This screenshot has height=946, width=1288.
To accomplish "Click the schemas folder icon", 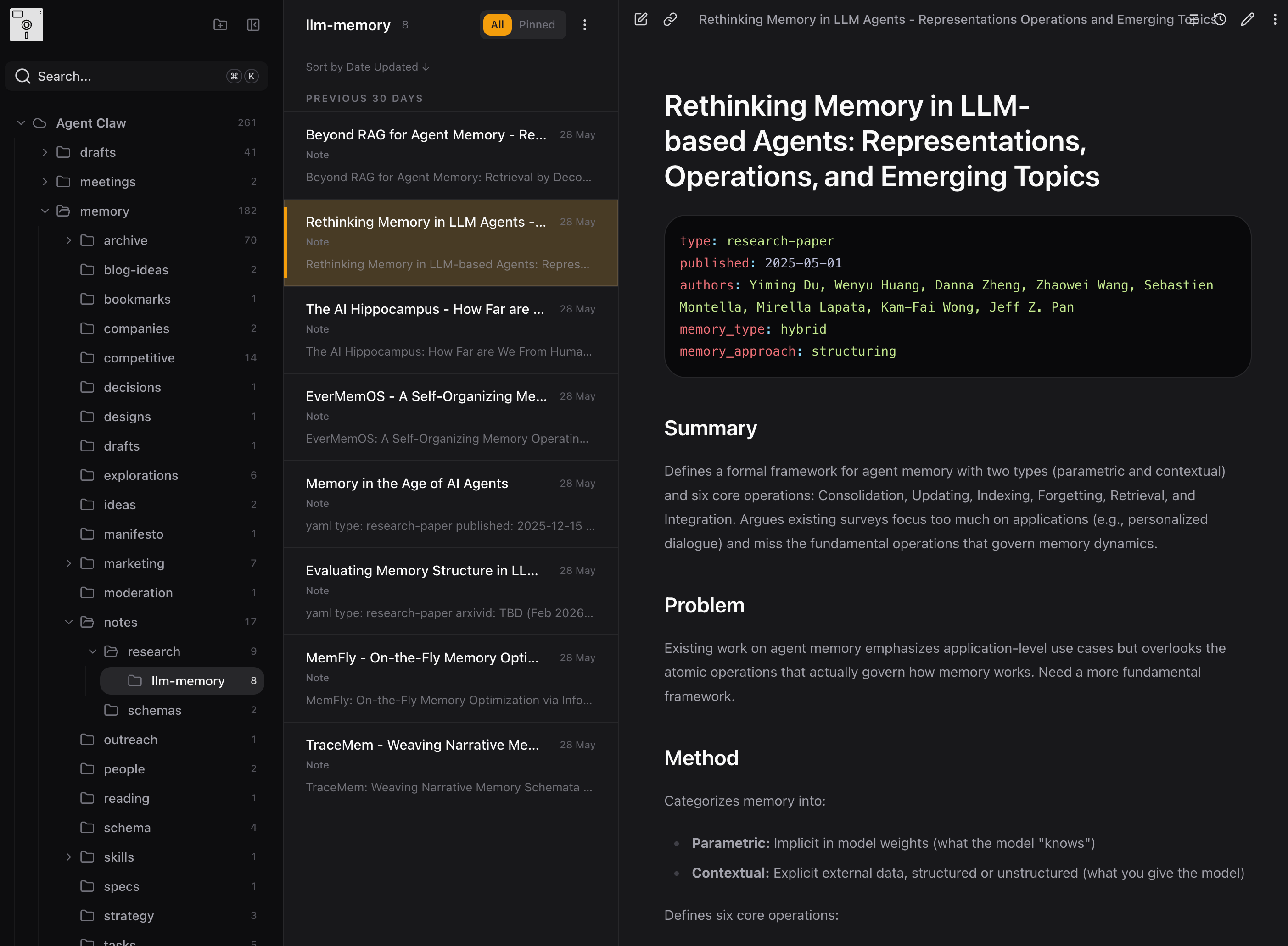I will pos(111,710).
